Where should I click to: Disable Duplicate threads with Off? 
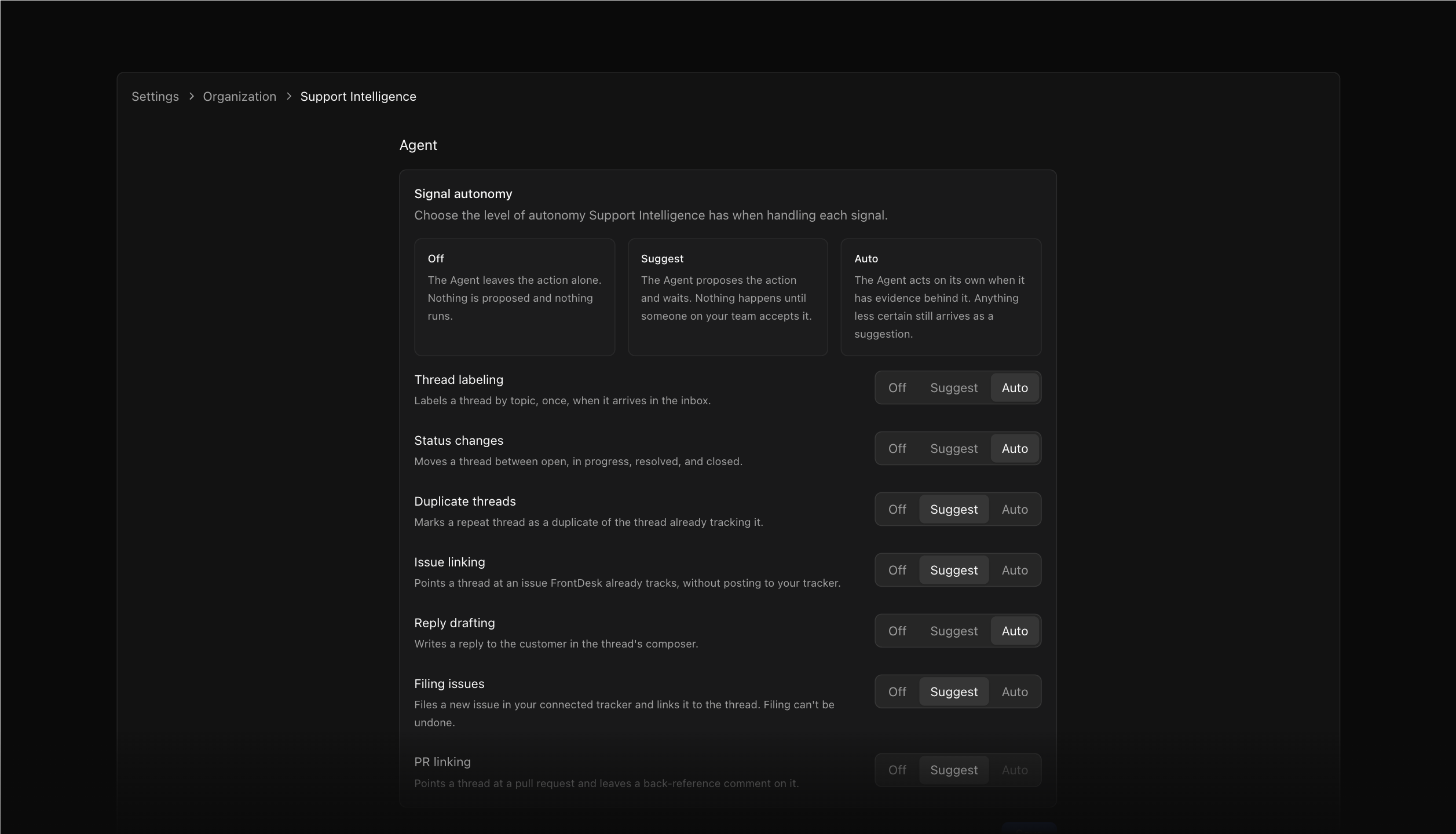click(x=897, y=509)
